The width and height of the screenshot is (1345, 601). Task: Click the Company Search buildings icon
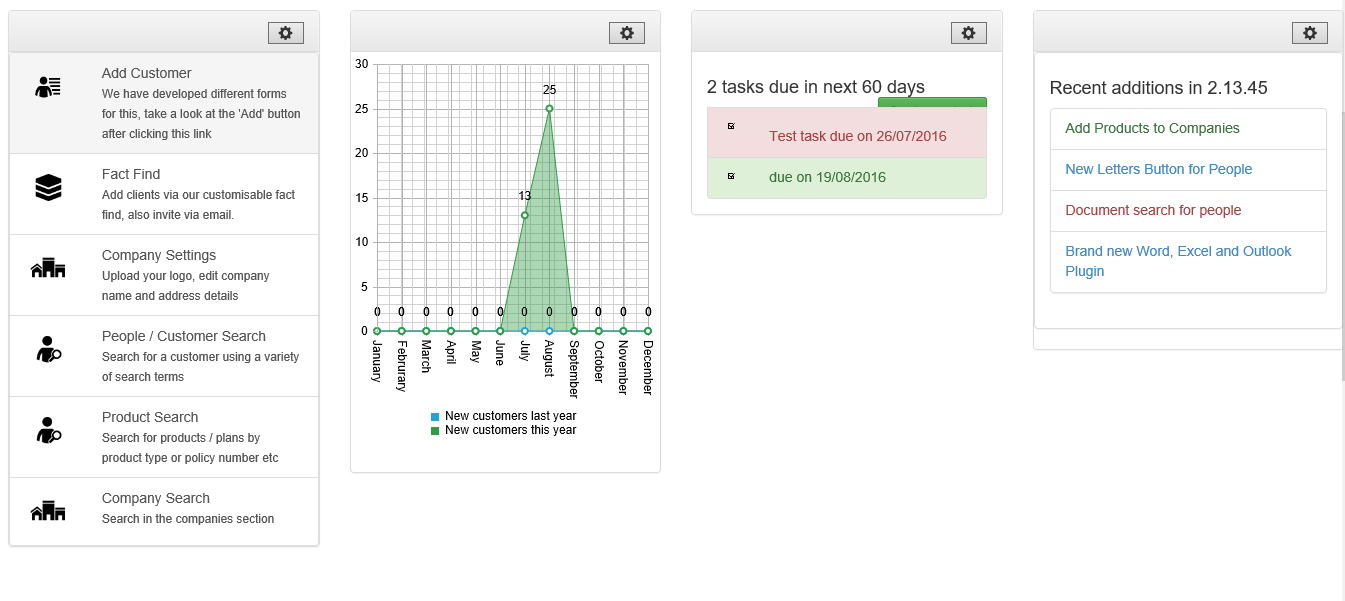[48, 511]
